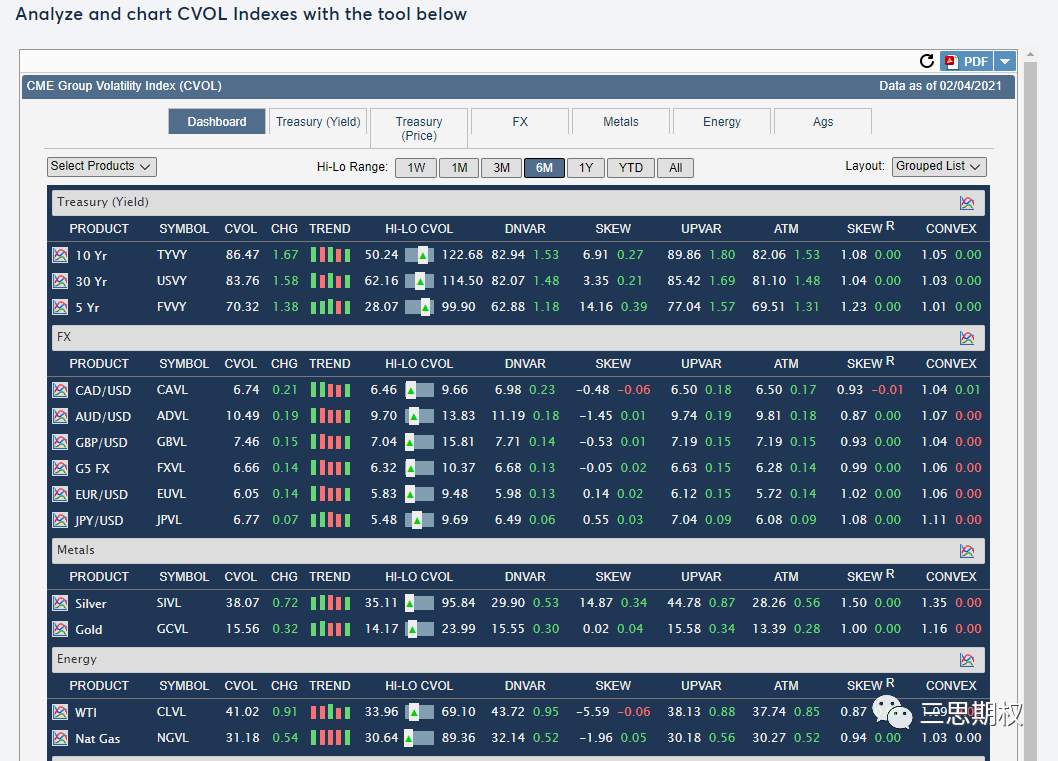Set Hi-Lo Range to 1Y
1058x761 pixels.
click(x=586, y=168)
